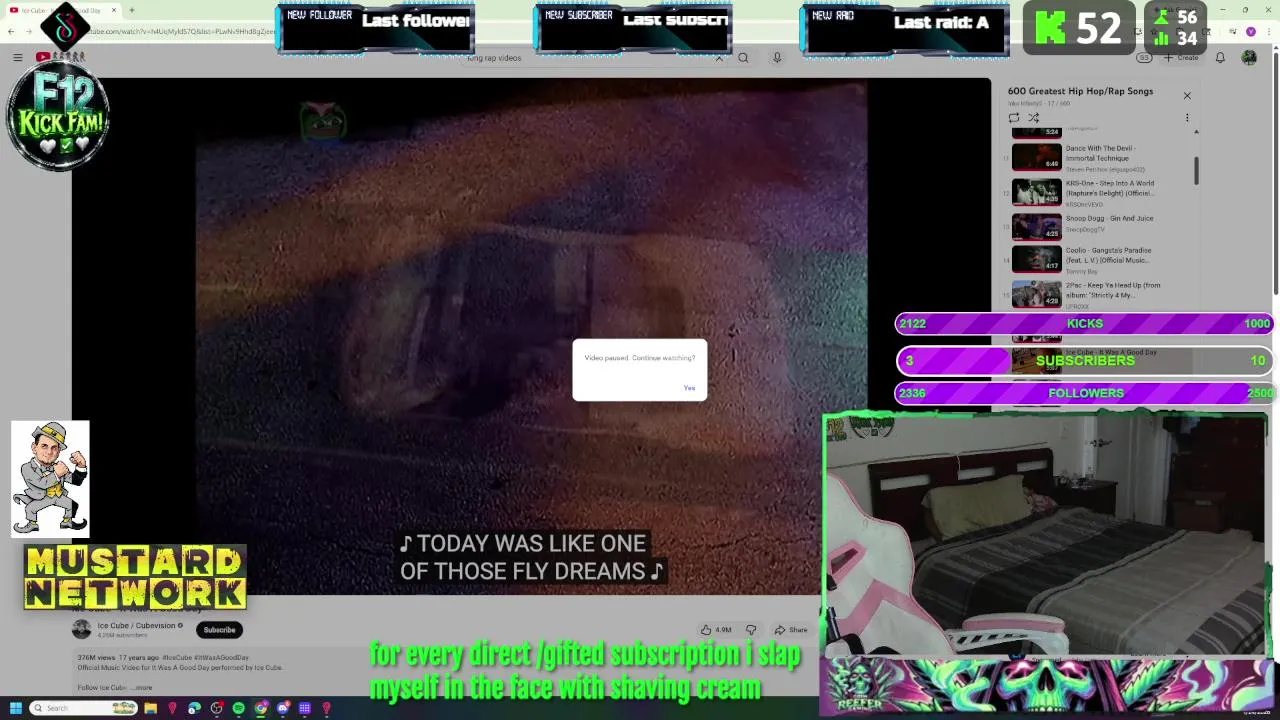Viewport: 1280px width, 720px height.
Task: Switch to Chrome in the taskbar
Action: (x=260, y=708)
